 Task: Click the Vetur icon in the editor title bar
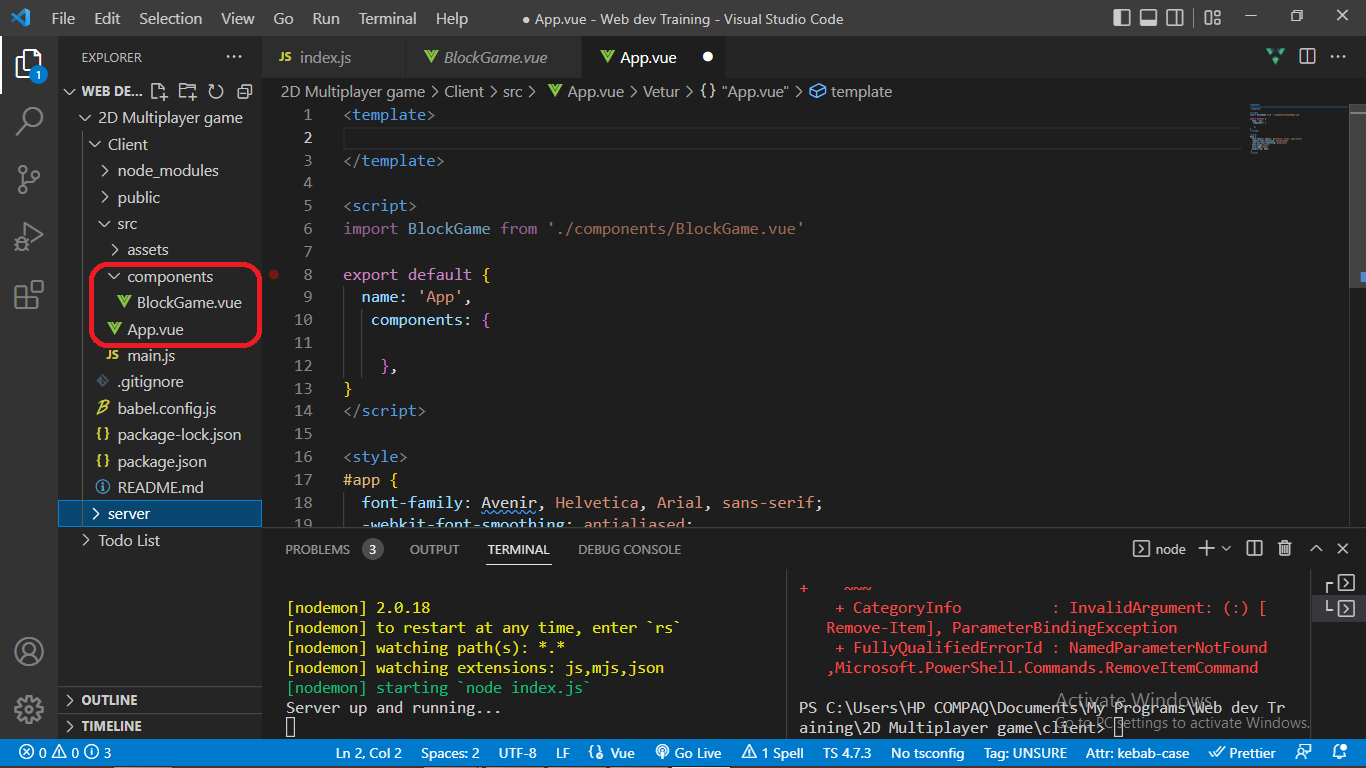pyautogui.click(x=1275, y=57)
